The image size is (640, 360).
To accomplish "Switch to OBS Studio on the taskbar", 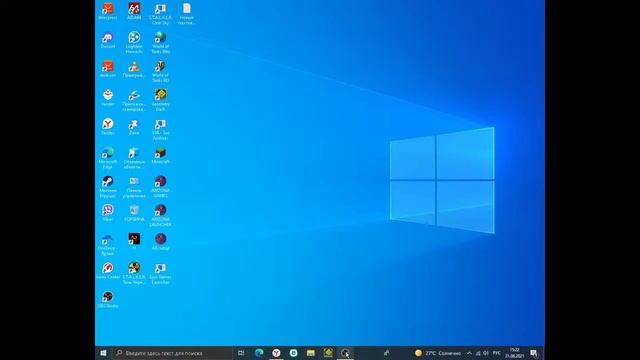I will (x=345, y=353).
